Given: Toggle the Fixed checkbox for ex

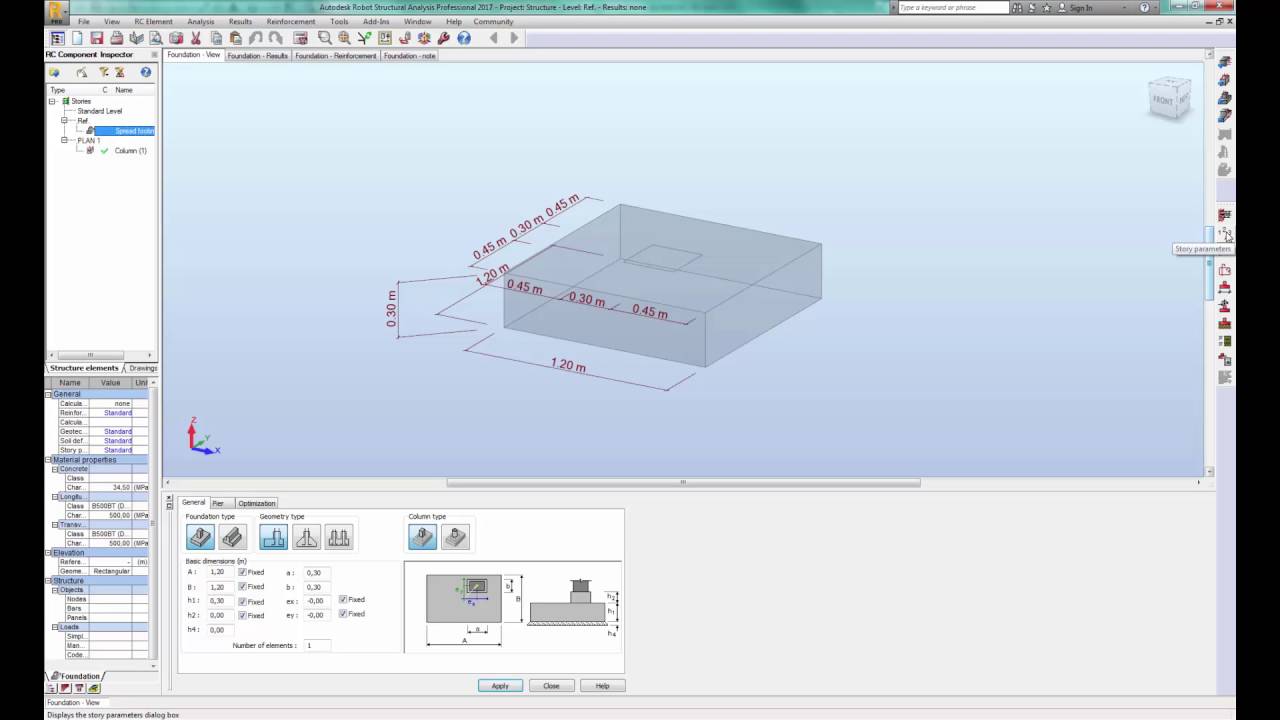Looking at the screenshot, I should (x=343, y=599).
